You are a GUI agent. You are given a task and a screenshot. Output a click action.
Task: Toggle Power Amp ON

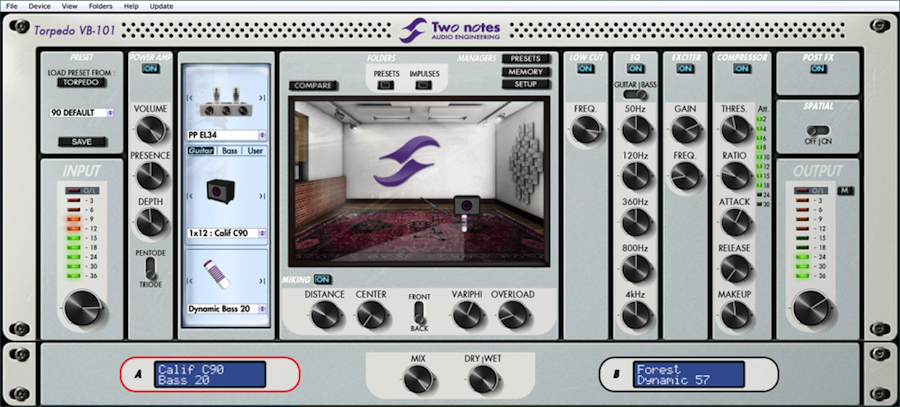pyautogui.click(x=152, y=68)
